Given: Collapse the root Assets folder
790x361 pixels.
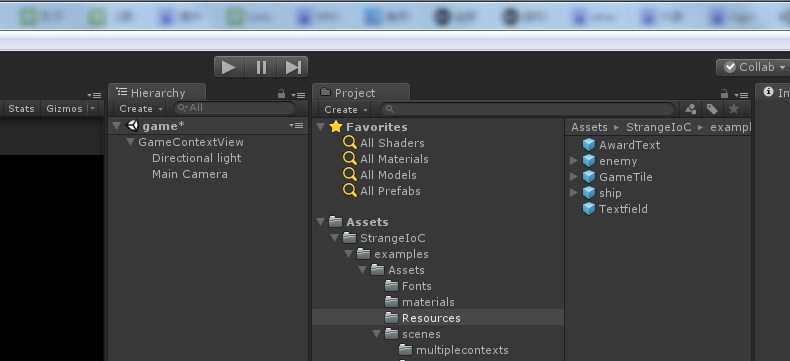Looking at the screenshot, I should pos(320,222).
